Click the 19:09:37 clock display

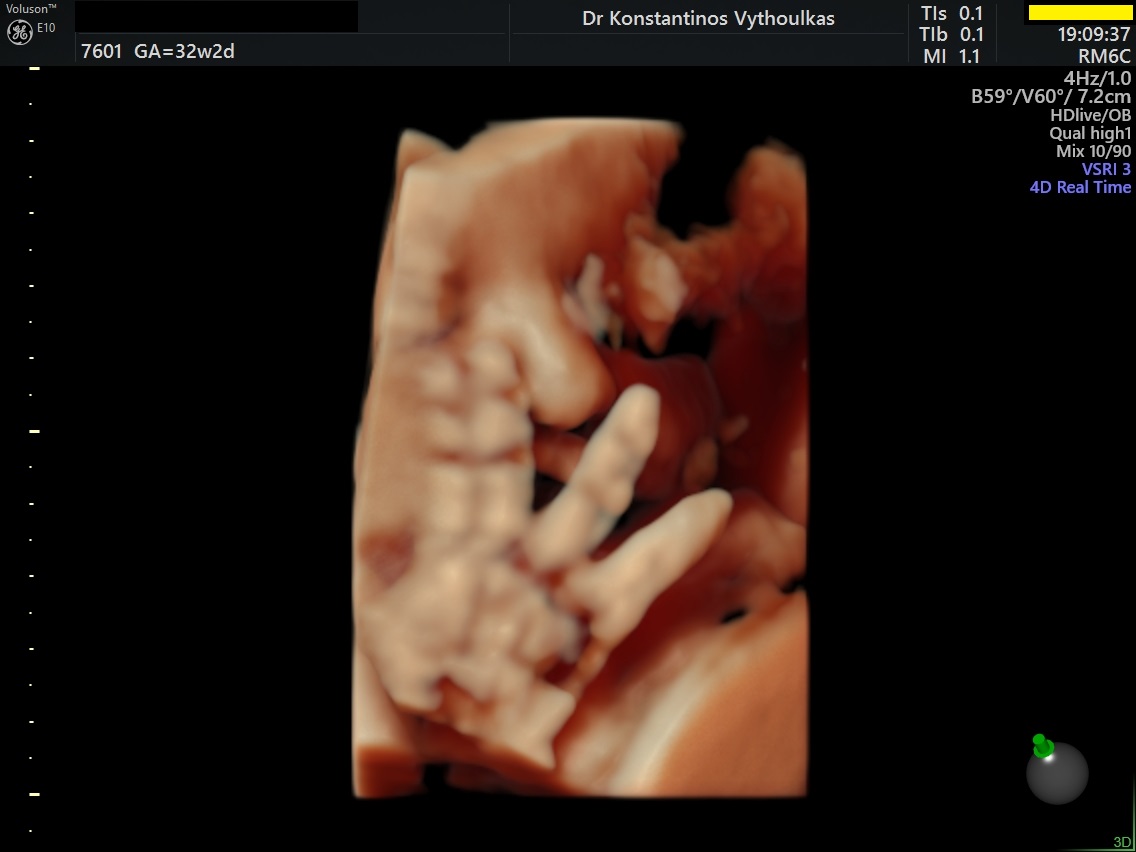[x=1094, y=35]
